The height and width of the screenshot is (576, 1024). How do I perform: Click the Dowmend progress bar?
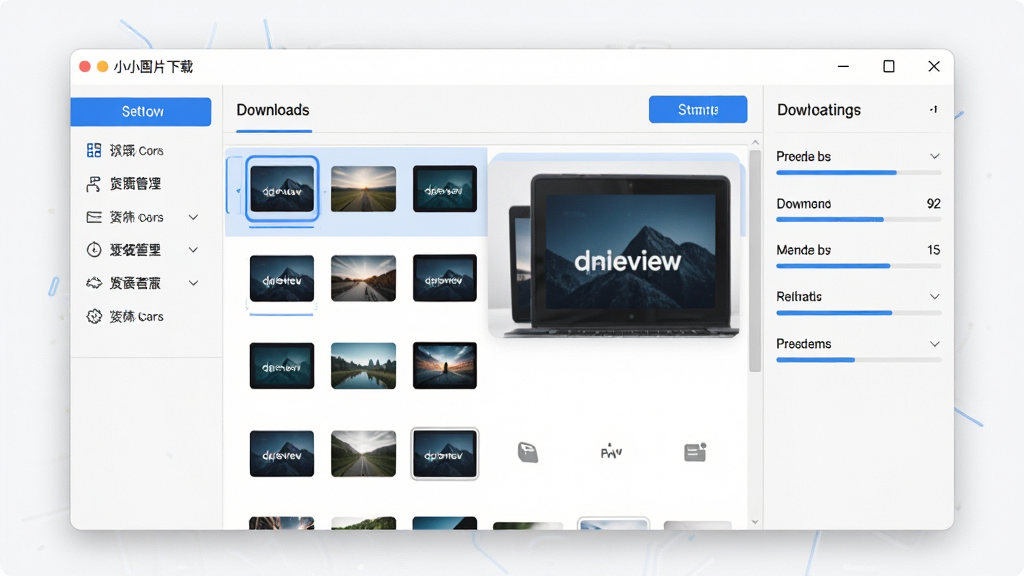859,219
